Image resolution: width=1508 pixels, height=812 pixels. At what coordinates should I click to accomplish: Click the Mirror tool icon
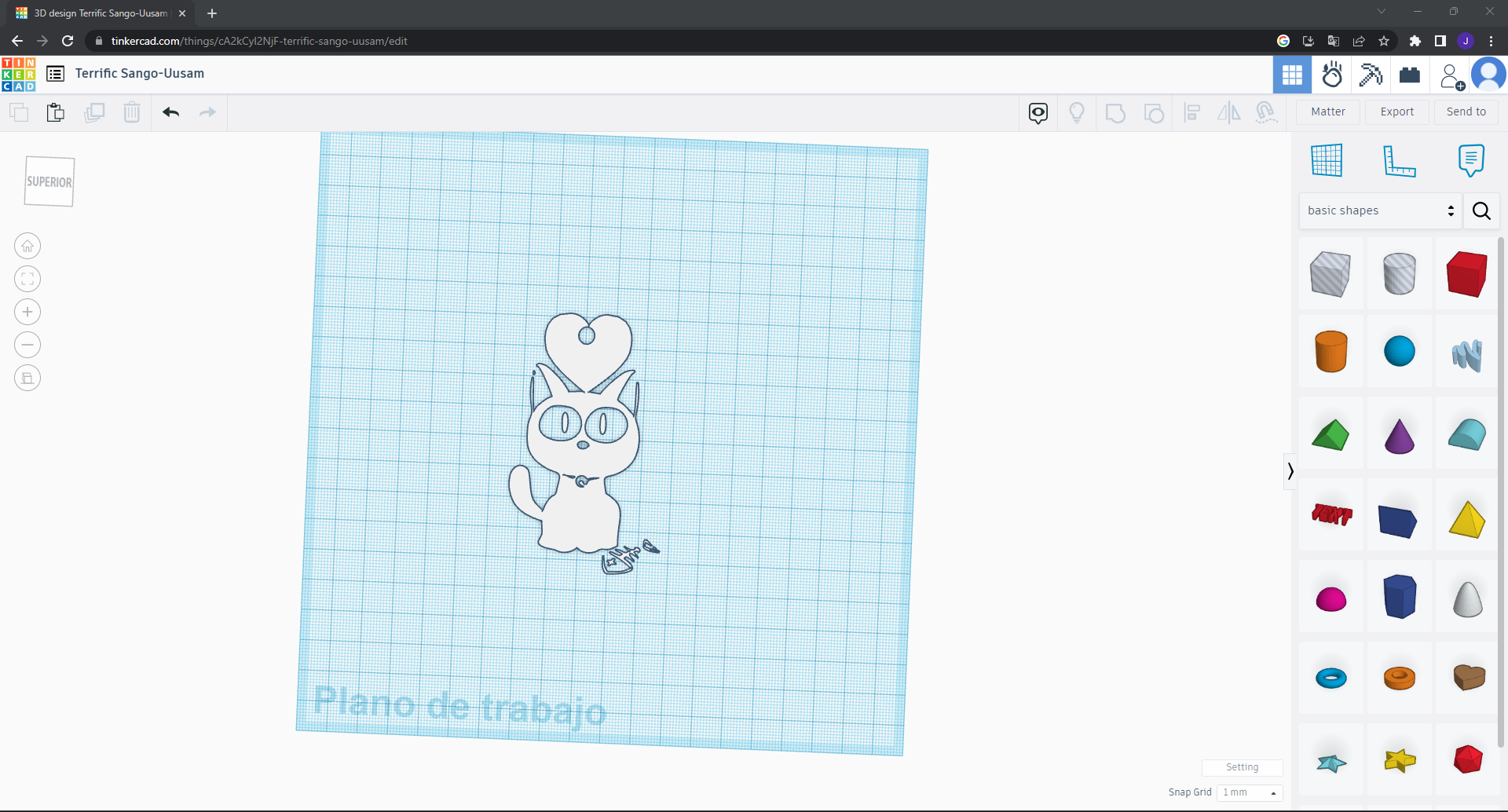[x=1229, y=113]
